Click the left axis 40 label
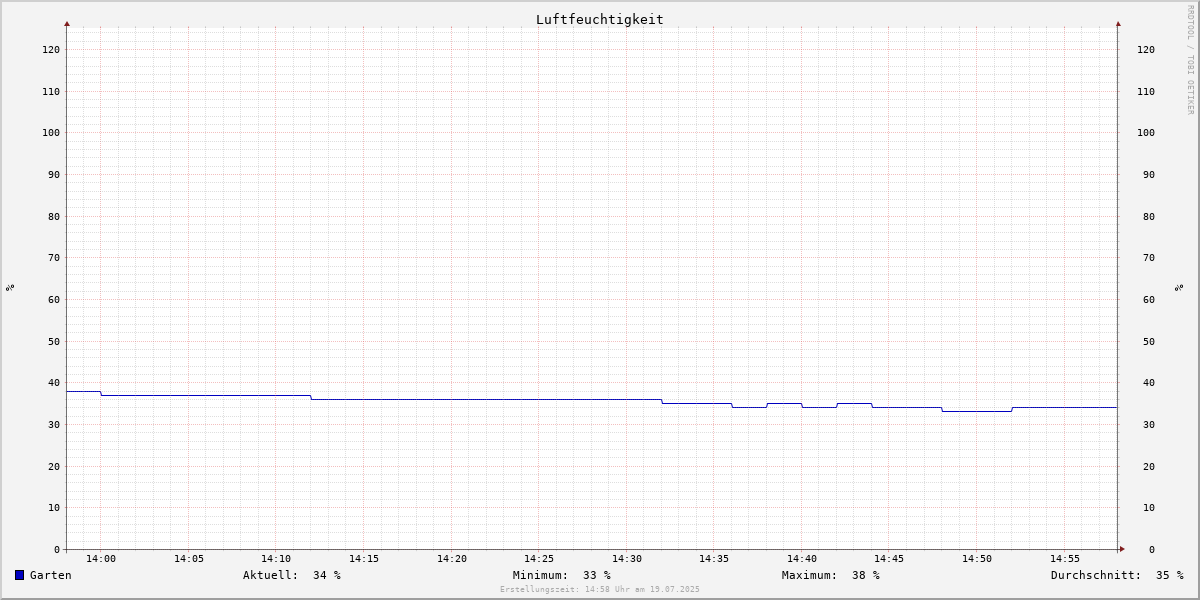 point(54,383)
